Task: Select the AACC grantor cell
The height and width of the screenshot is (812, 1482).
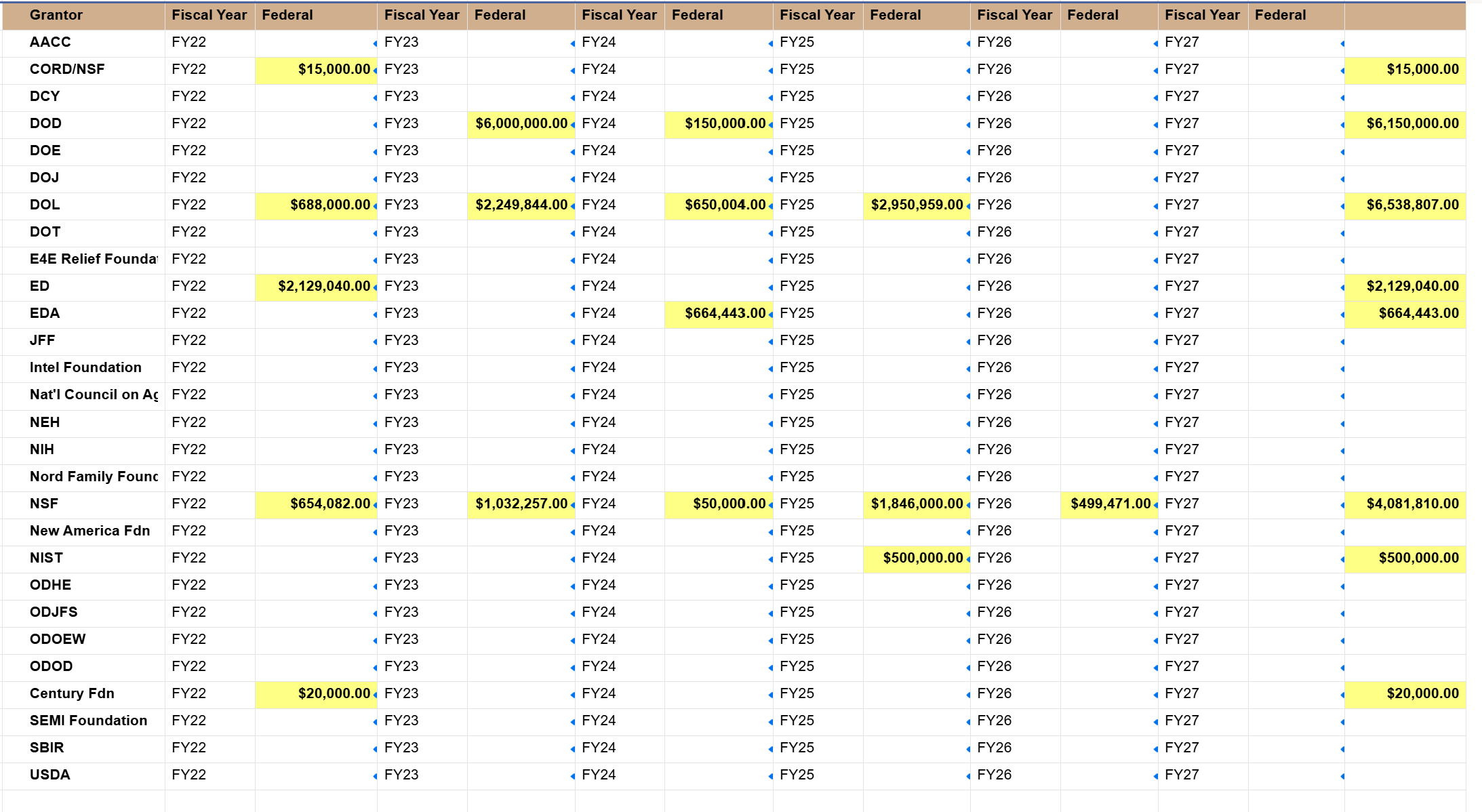Action: (x=83, y=43)
